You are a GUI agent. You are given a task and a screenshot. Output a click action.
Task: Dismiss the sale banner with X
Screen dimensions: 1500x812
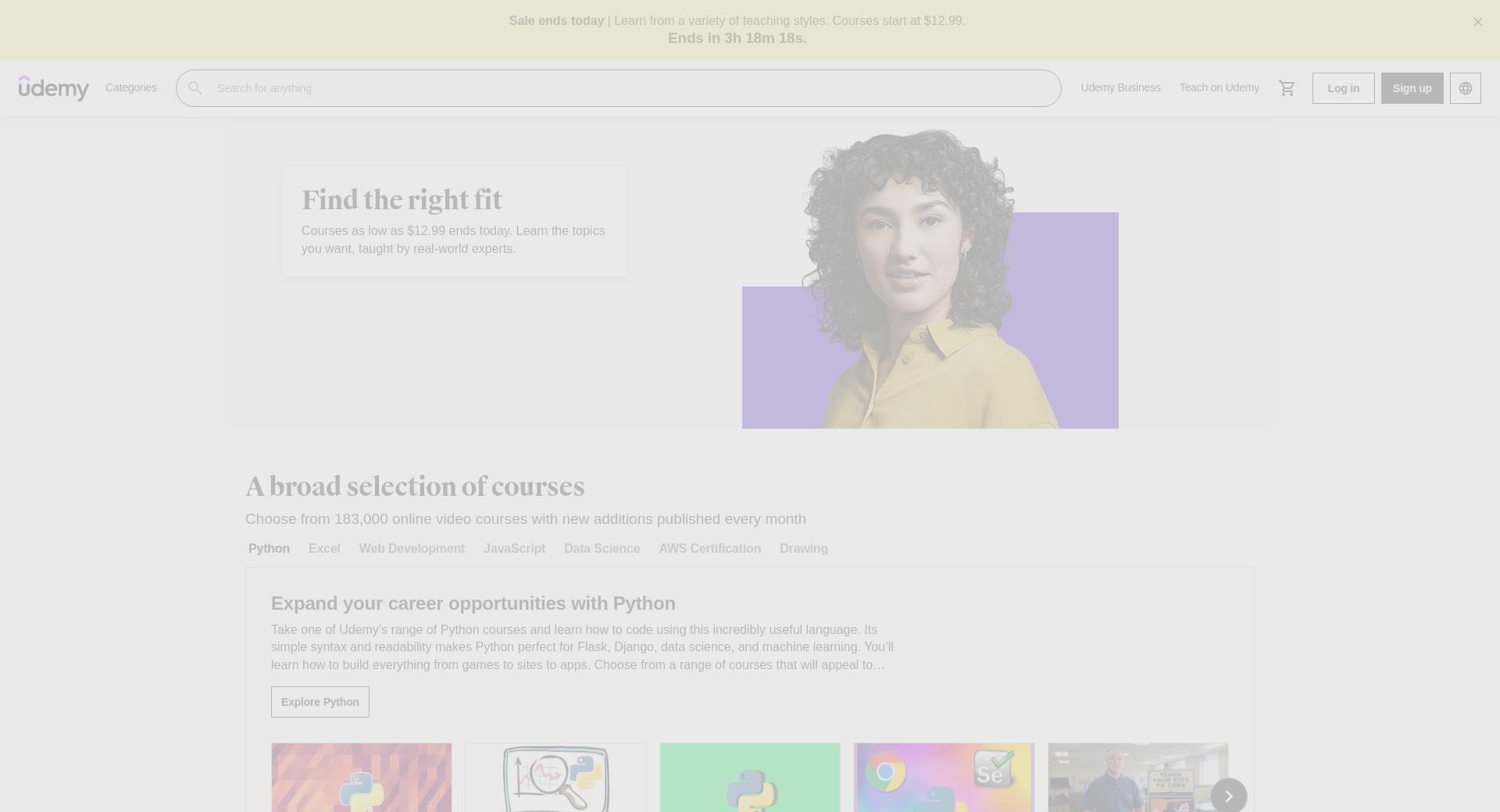pyautogui.click(x=1477, y=22)
